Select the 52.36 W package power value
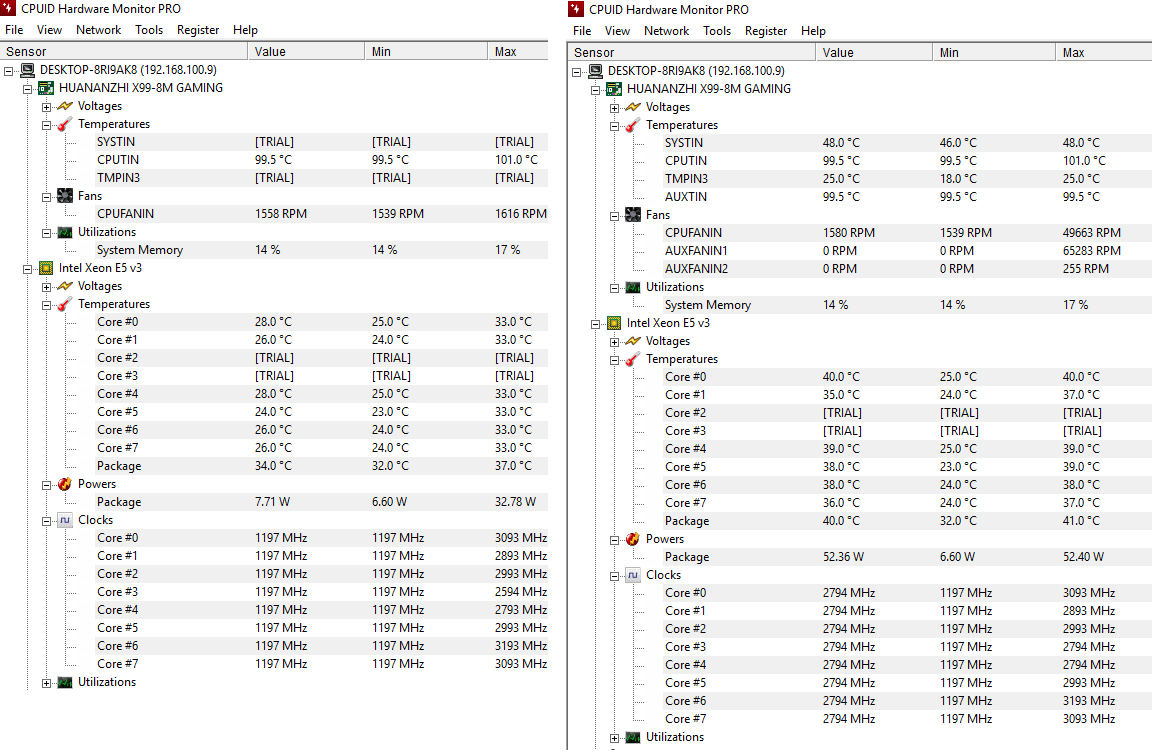Viewport: 1152px width, 752px height. point(843,557)
